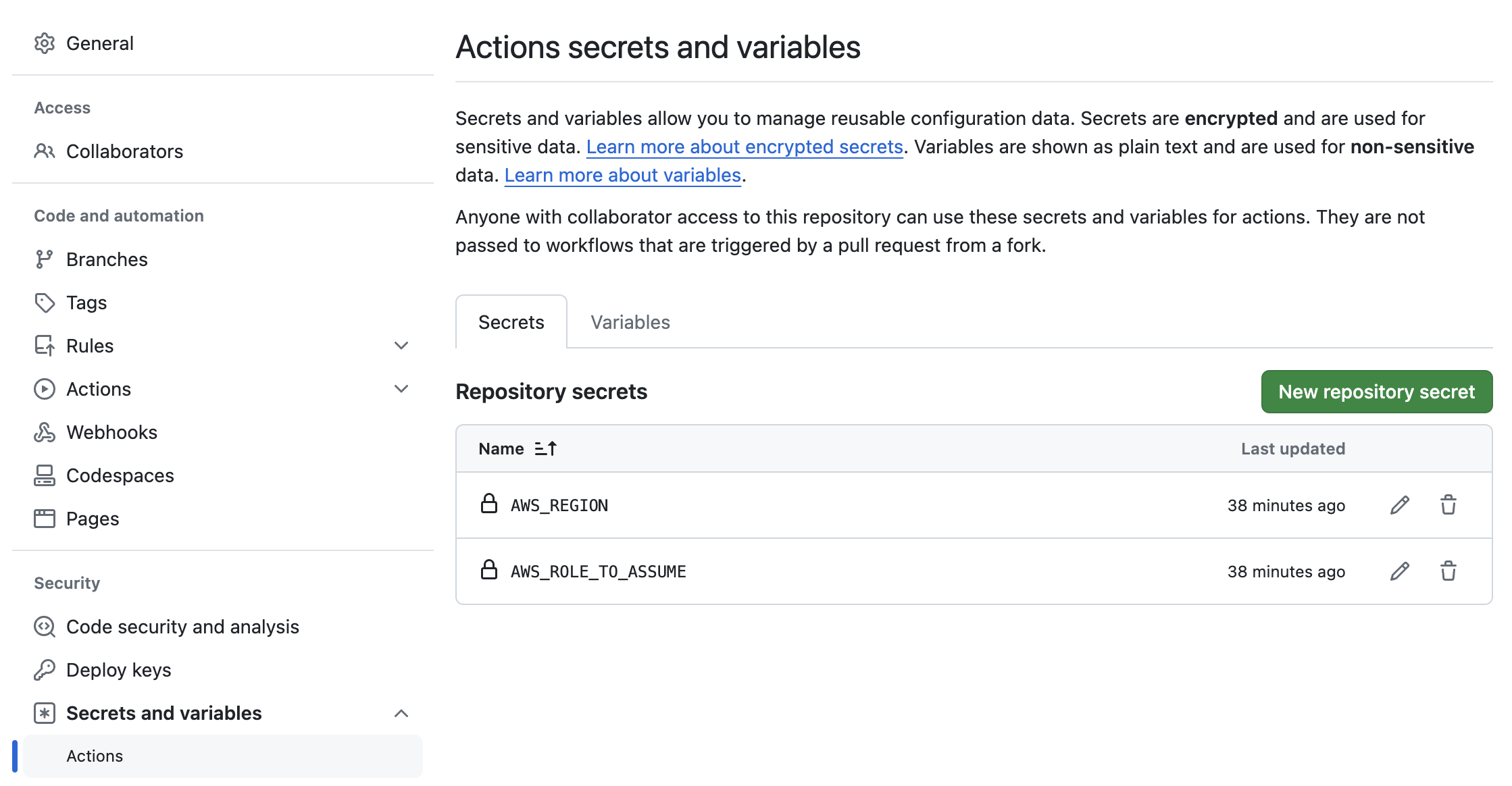The width and height of the screenshot is (1512, 786).
Task: Click the General gear icon
Action: pyautogui.click(x=45, y=43)
